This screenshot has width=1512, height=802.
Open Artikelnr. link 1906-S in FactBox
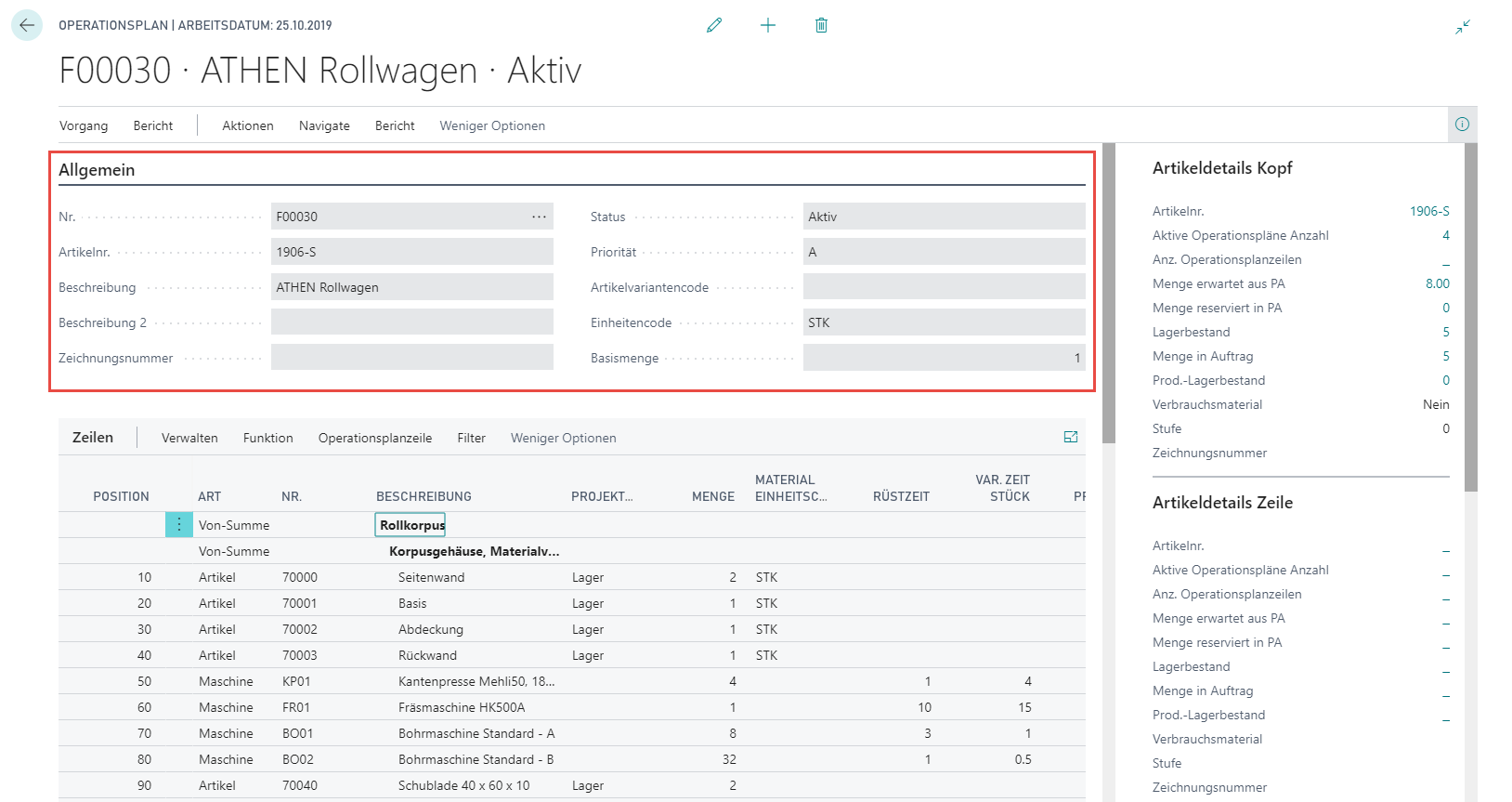(x=1429, y=211)
